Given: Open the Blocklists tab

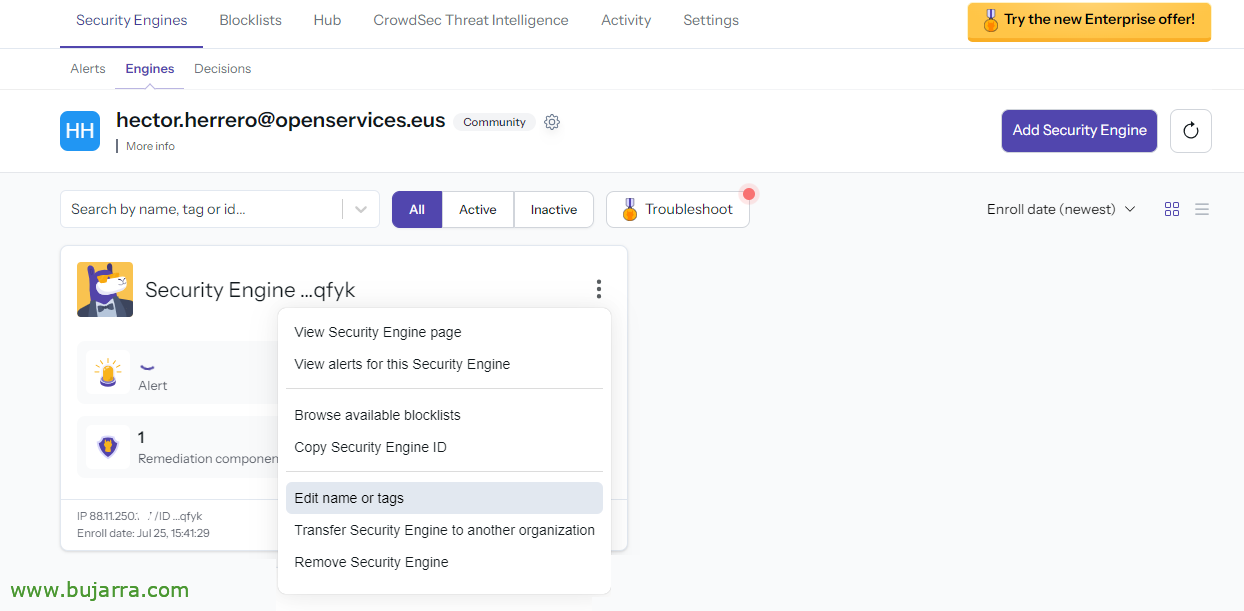Looking at the screenshot, I should (x=250, y=20).
